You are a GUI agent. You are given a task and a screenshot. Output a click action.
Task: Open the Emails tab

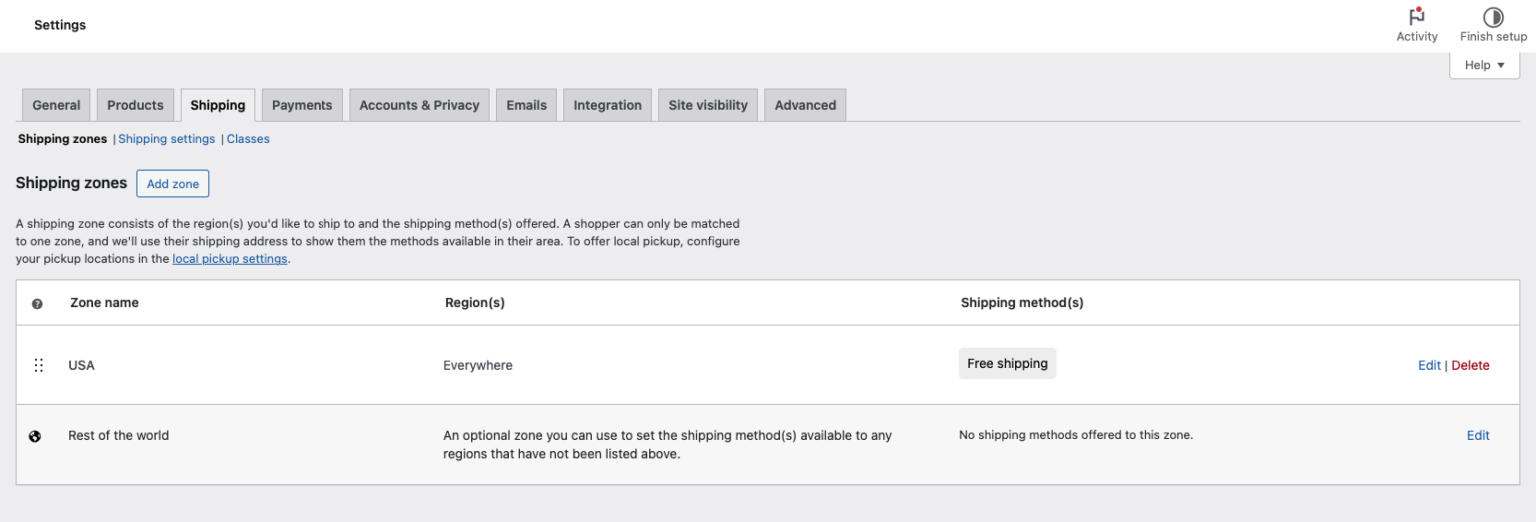[526, 105]
